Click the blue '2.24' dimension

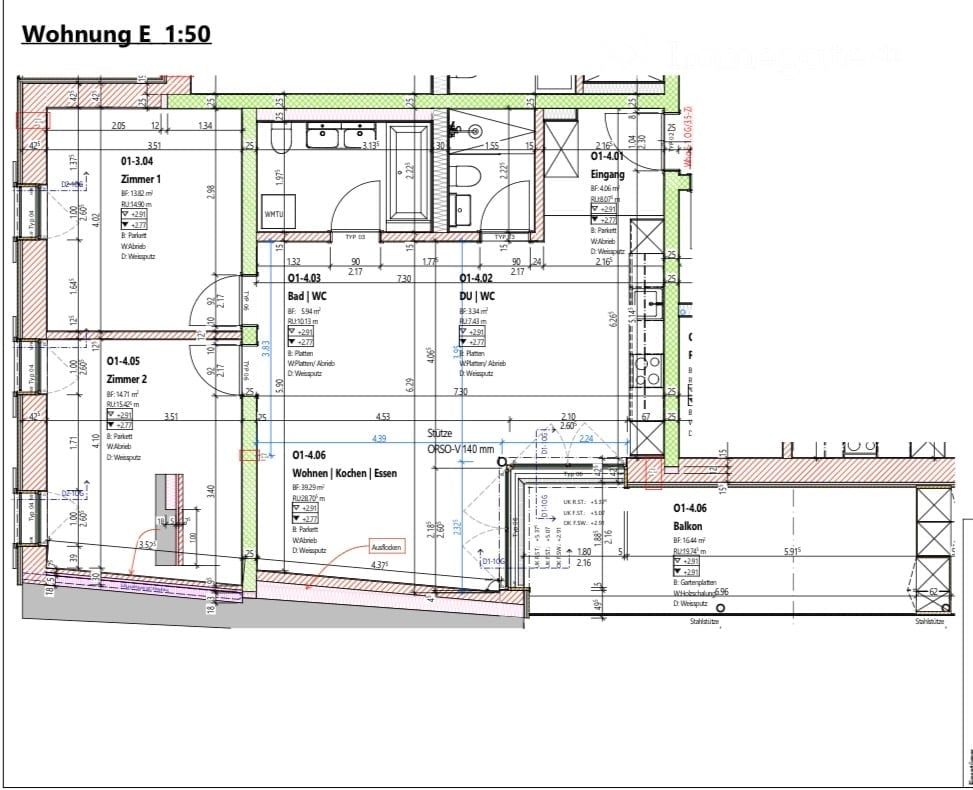tap(585, 438)
